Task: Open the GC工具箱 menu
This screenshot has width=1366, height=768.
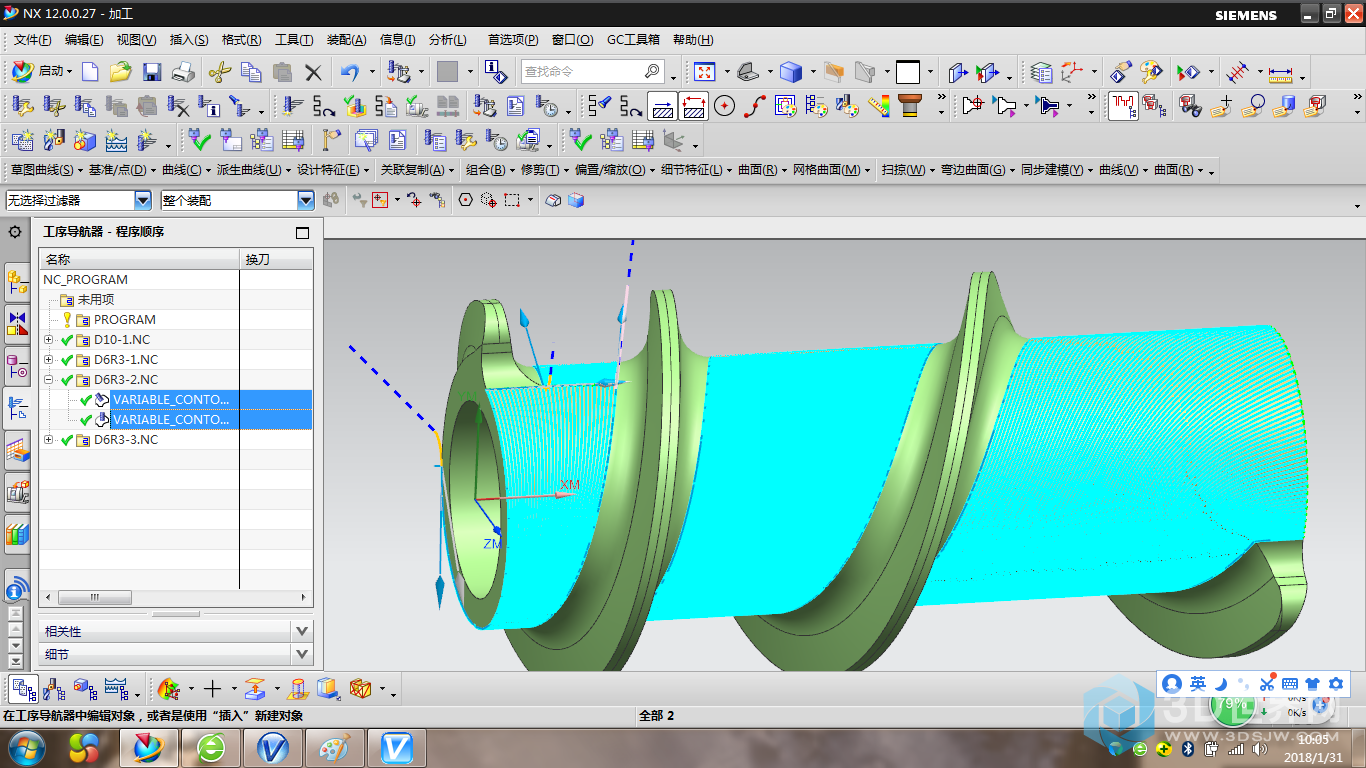Action: [633, 40]
